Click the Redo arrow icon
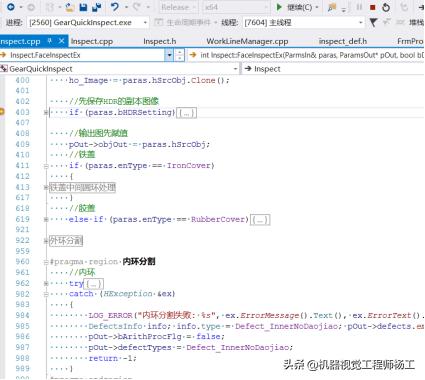The height and width of the screenshot is (380, 425). (x=137, y=7)
